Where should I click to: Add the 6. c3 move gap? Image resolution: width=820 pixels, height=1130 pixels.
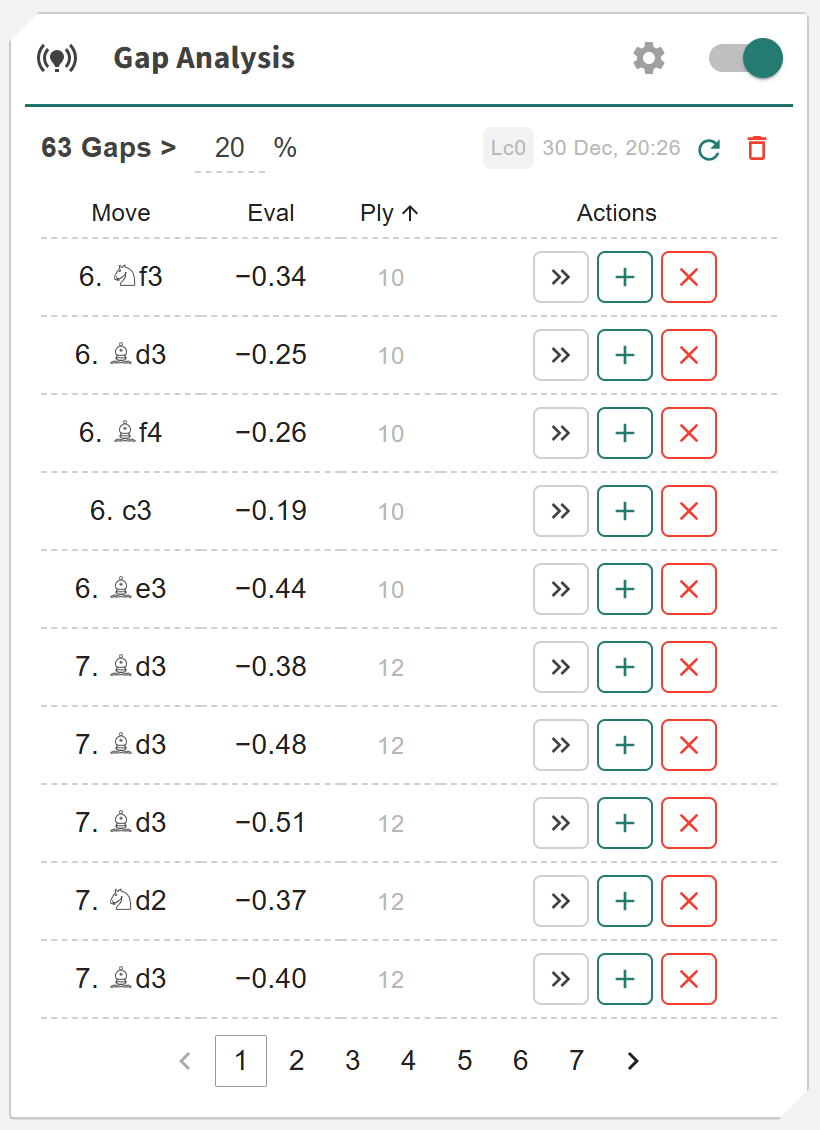tap(625, 511)
